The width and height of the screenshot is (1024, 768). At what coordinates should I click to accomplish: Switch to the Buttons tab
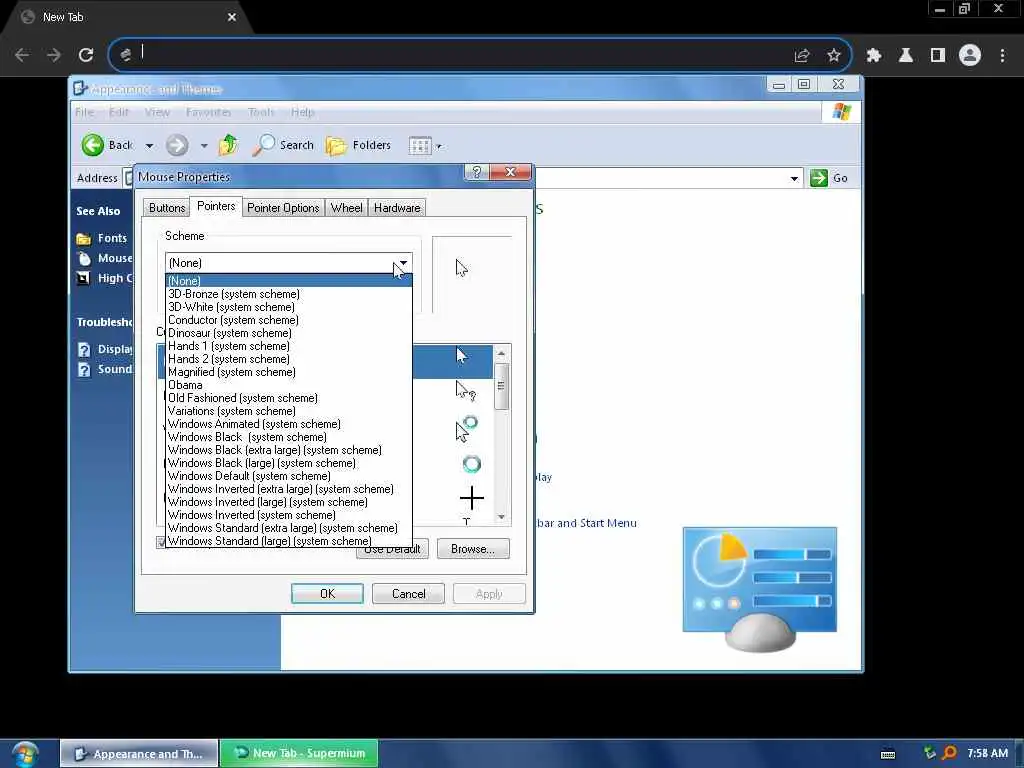(167, 208)
